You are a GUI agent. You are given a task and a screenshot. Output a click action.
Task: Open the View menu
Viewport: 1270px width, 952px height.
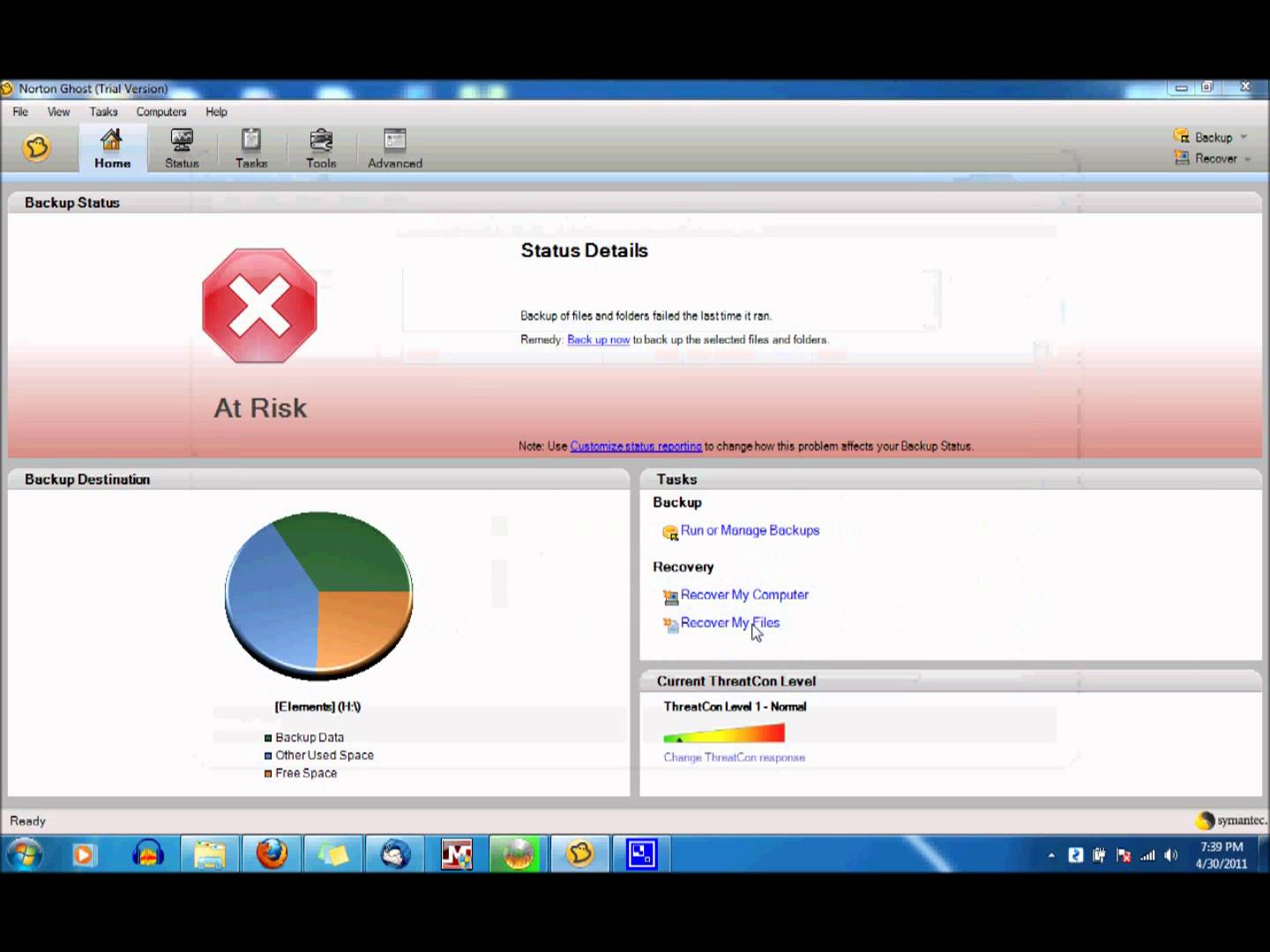pos(58,112)
